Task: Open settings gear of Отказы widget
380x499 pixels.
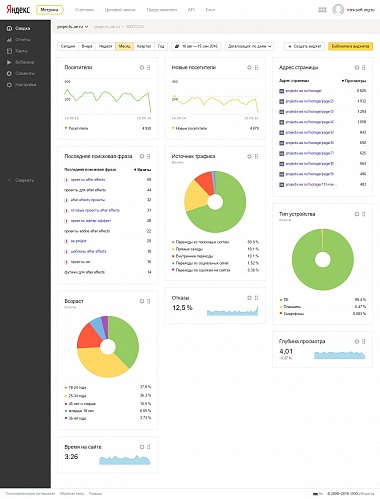Action: click(249, 298)
